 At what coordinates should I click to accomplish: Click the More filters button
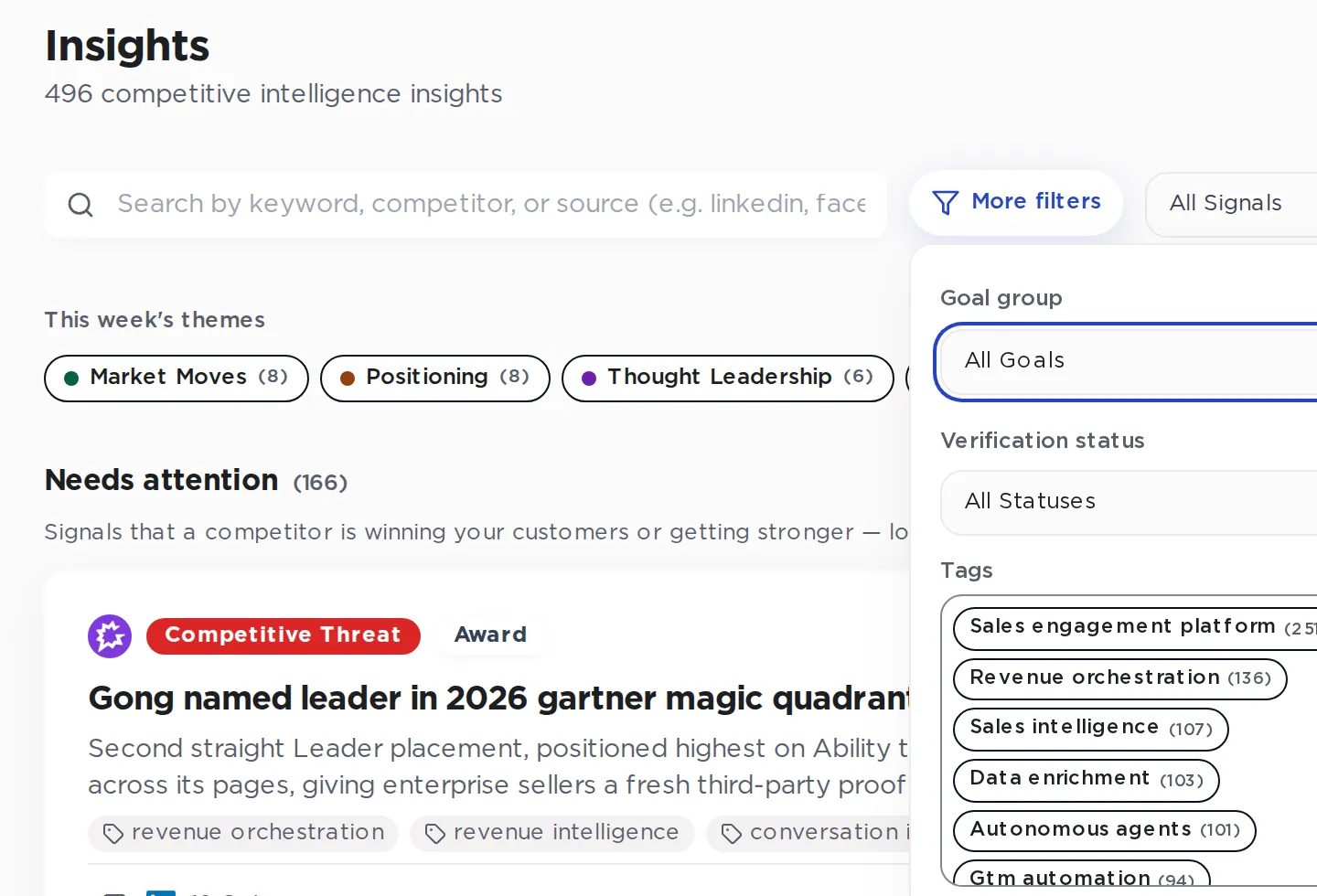(x=1016, y=202)
